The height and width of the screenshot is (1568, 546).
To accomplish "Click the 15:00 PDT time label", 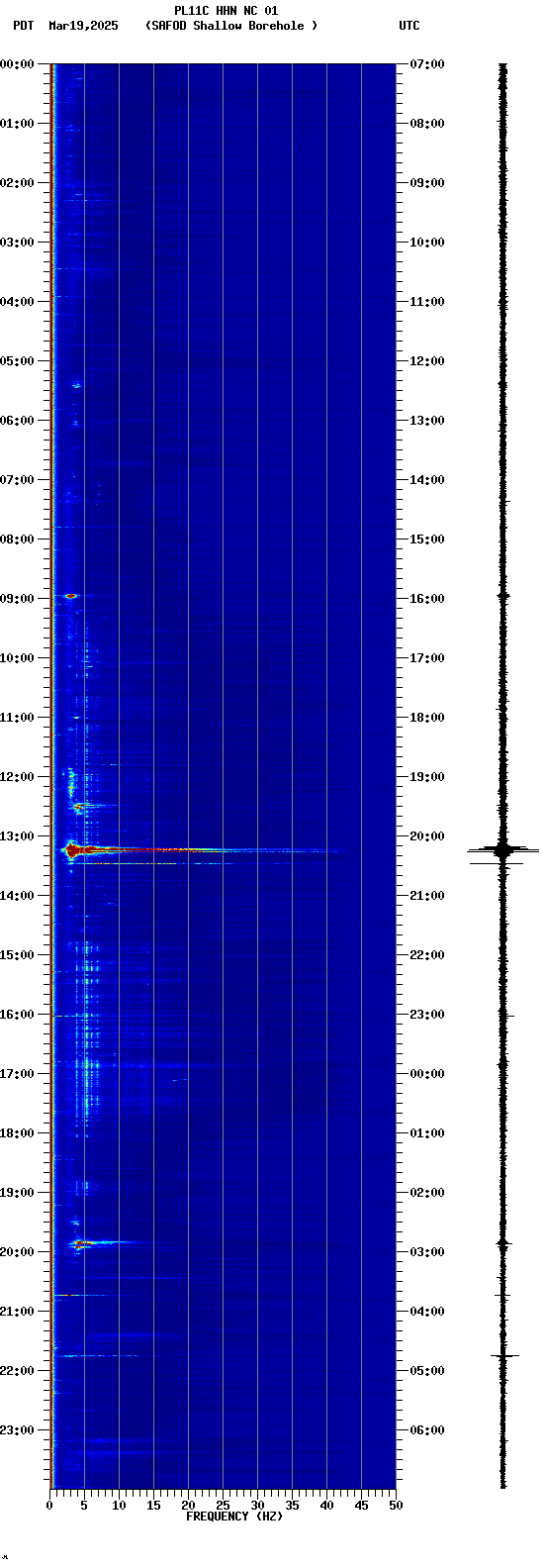I will tap(17, 955).
